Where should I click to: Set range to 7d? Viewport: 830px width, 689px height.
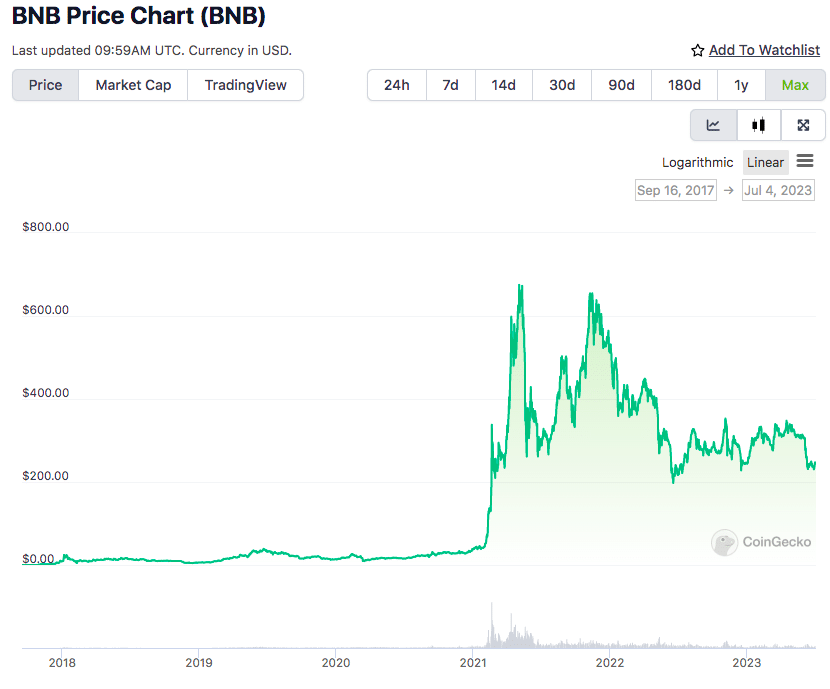450,85
